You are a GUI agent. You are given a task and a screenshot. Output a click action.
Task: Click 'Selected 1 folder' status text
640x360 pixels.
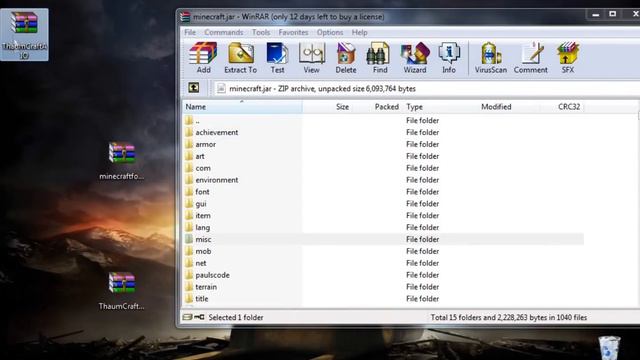coord(236,317)
